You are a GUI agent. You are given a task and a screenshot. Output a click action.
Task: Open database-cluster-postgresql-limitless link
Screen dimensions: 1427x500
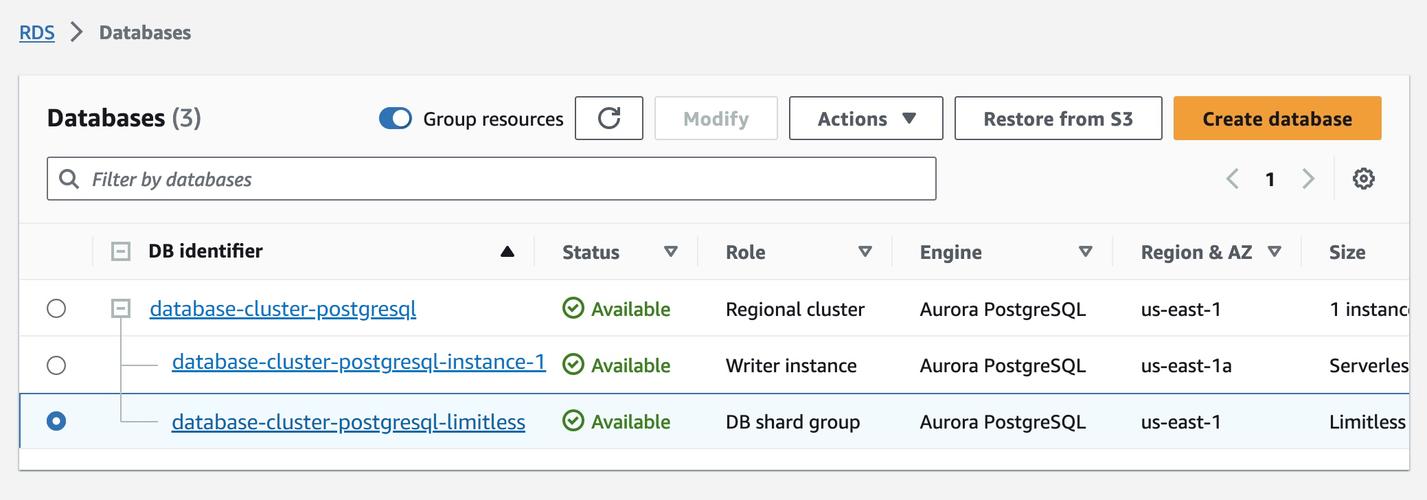pyautogui.click(x=348, y=422)
